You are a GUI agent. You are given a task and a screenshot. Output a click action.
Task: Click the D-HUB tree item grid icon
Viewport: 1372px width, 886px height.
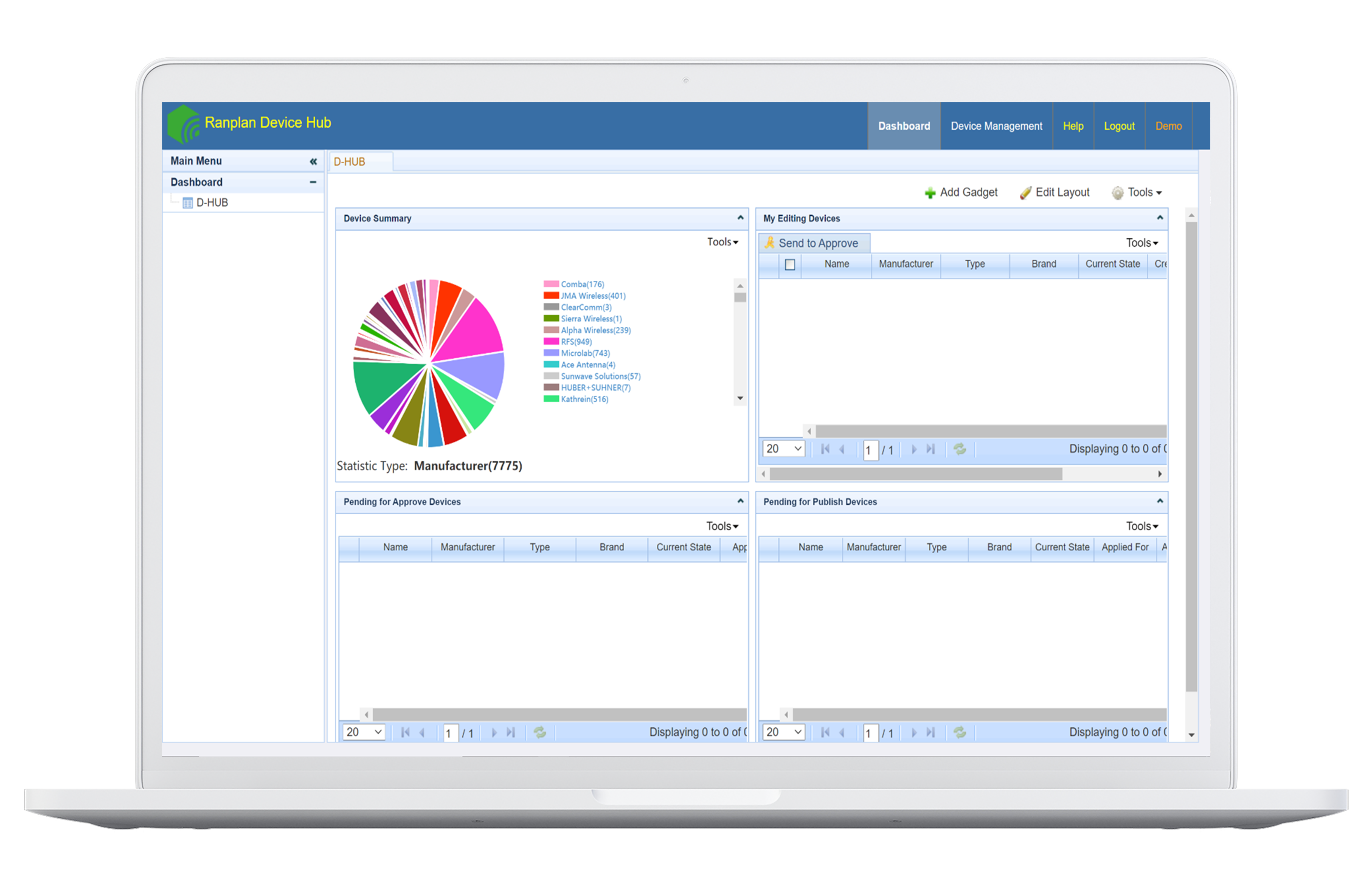(187, 202)
